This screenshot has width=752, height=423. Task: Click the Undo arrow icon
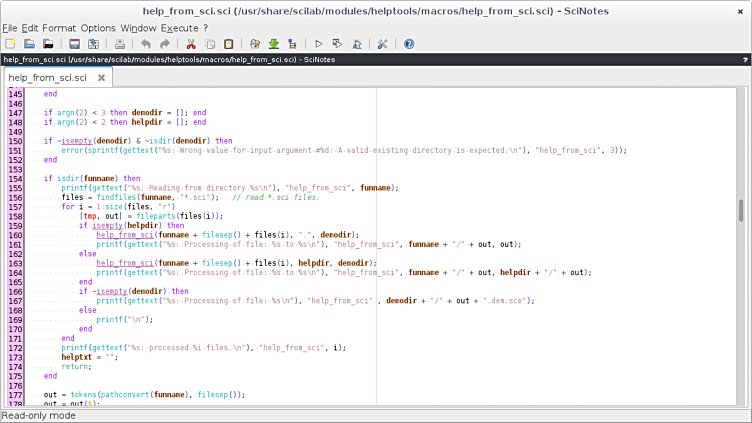[146, 44]
